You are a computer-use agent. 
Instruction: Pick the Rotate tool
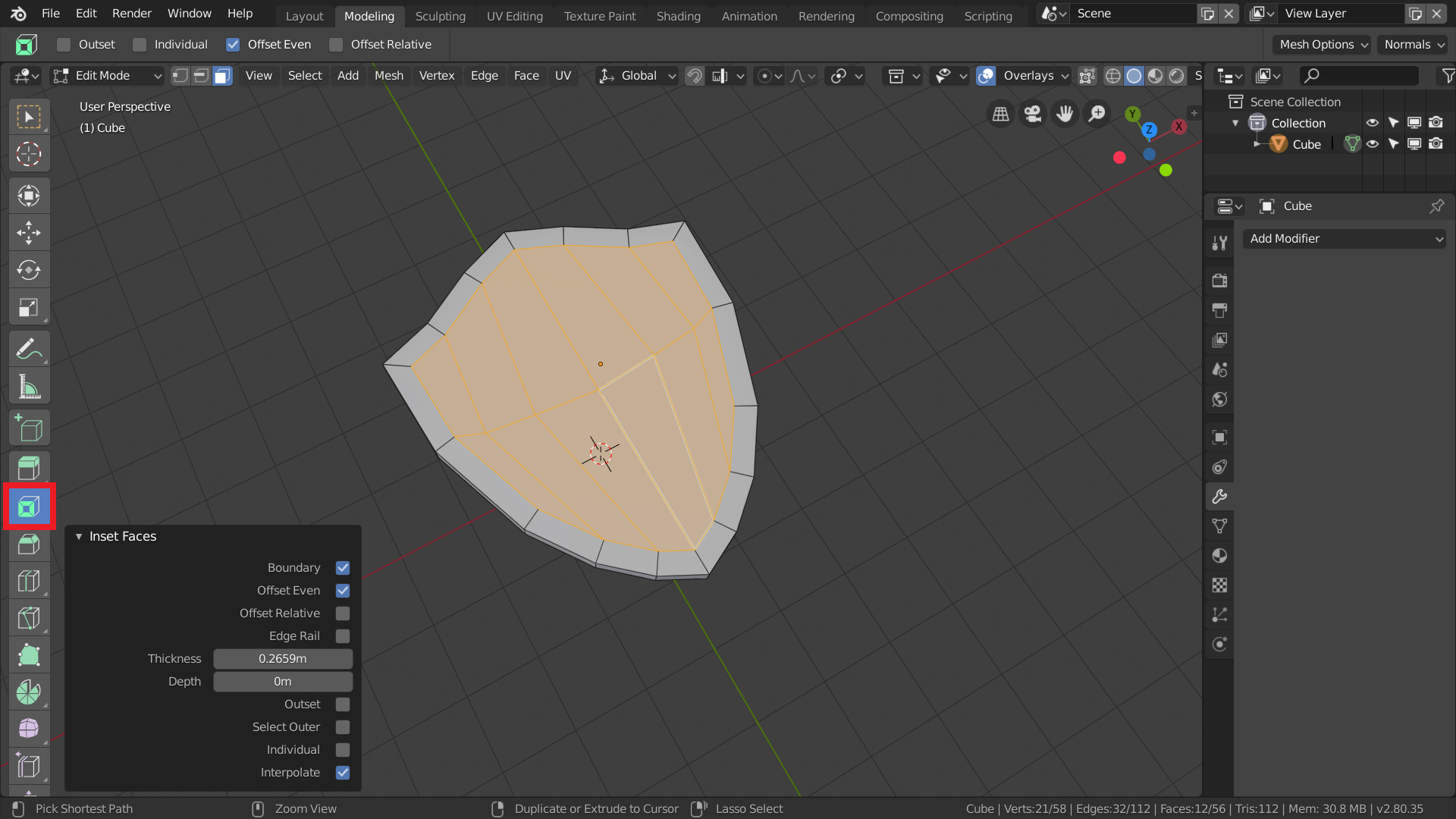tap(29, 270)
